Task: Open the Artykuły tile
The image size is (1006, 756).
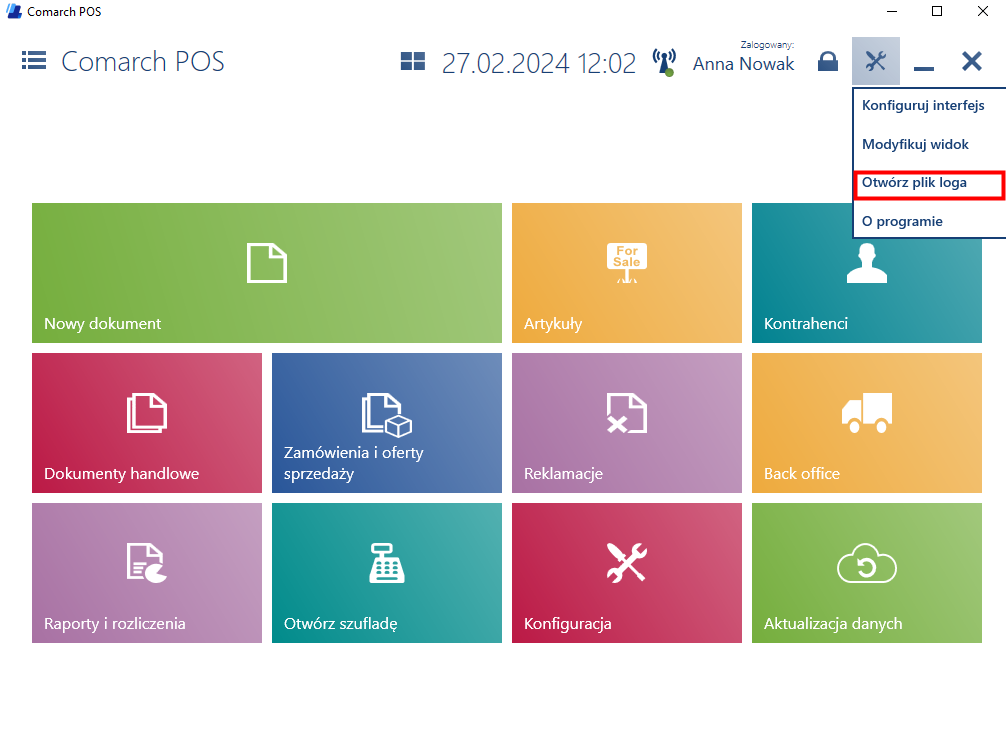Action: click(x=627, y=273)
